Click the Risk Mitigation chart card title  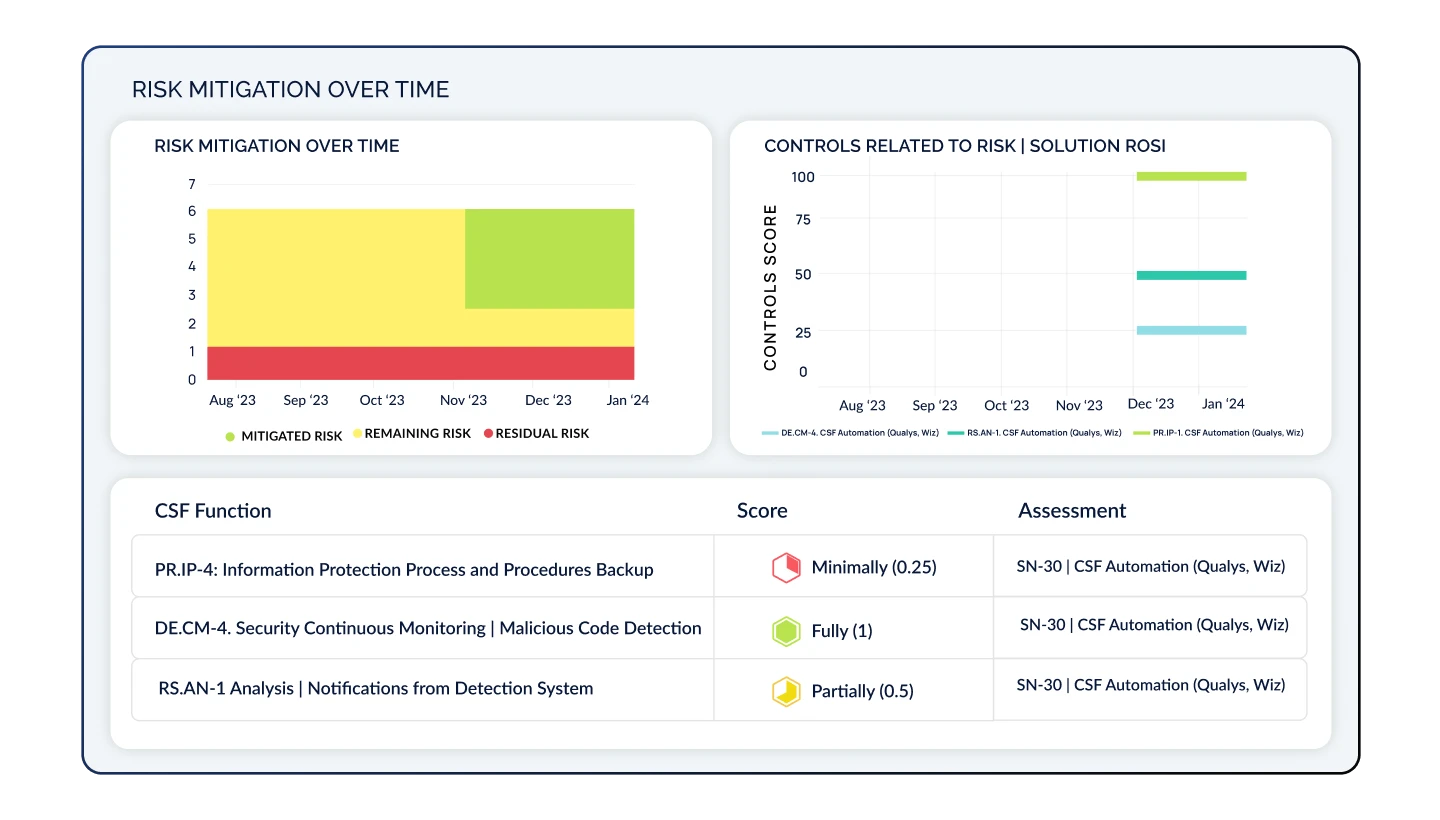pyautogui.click(x=277, y=146)
